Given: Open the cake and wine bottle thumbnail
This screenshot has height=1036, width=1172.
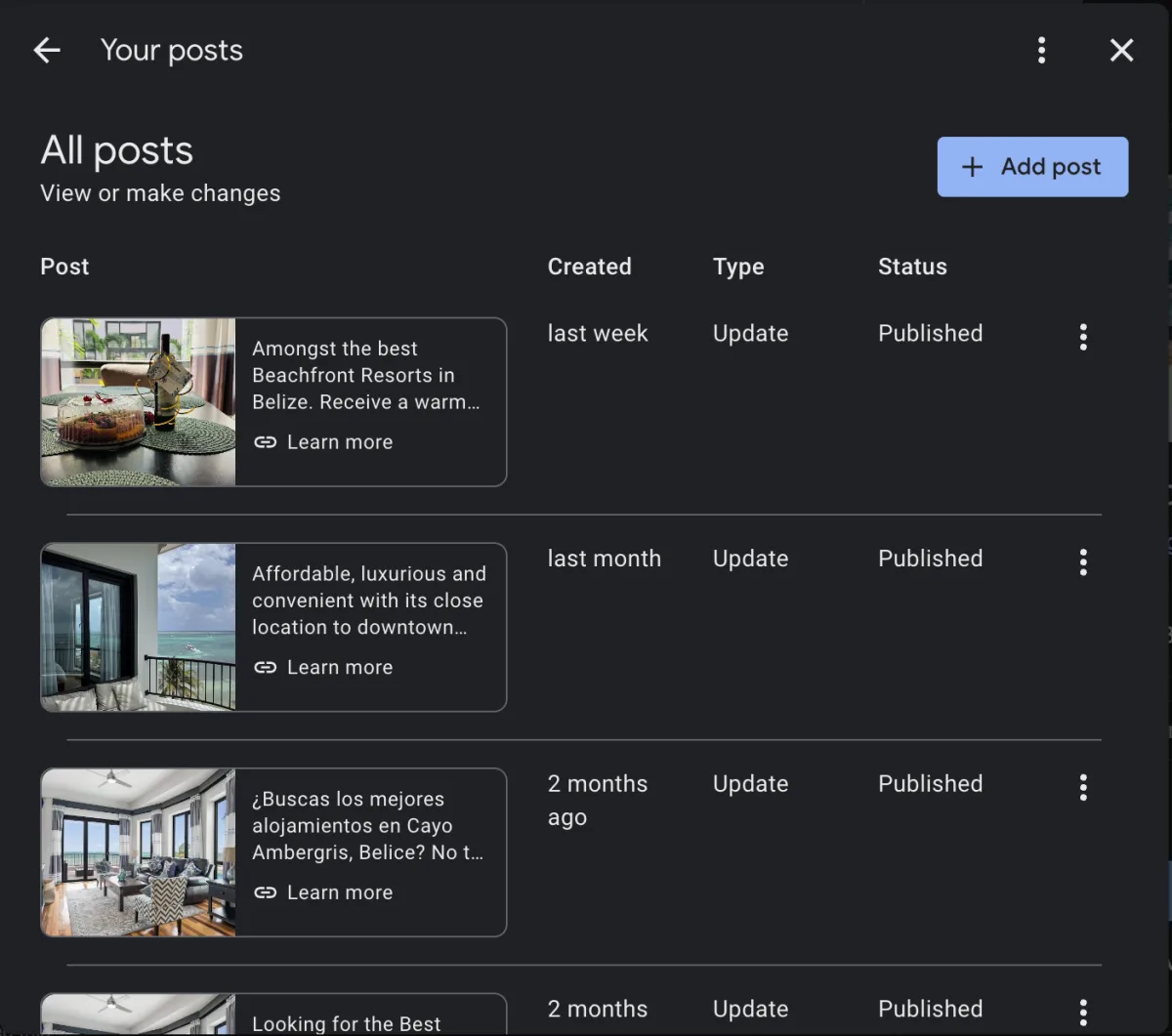Looking at the screenshot, I should pyautogui.click(x=138, y=401).
